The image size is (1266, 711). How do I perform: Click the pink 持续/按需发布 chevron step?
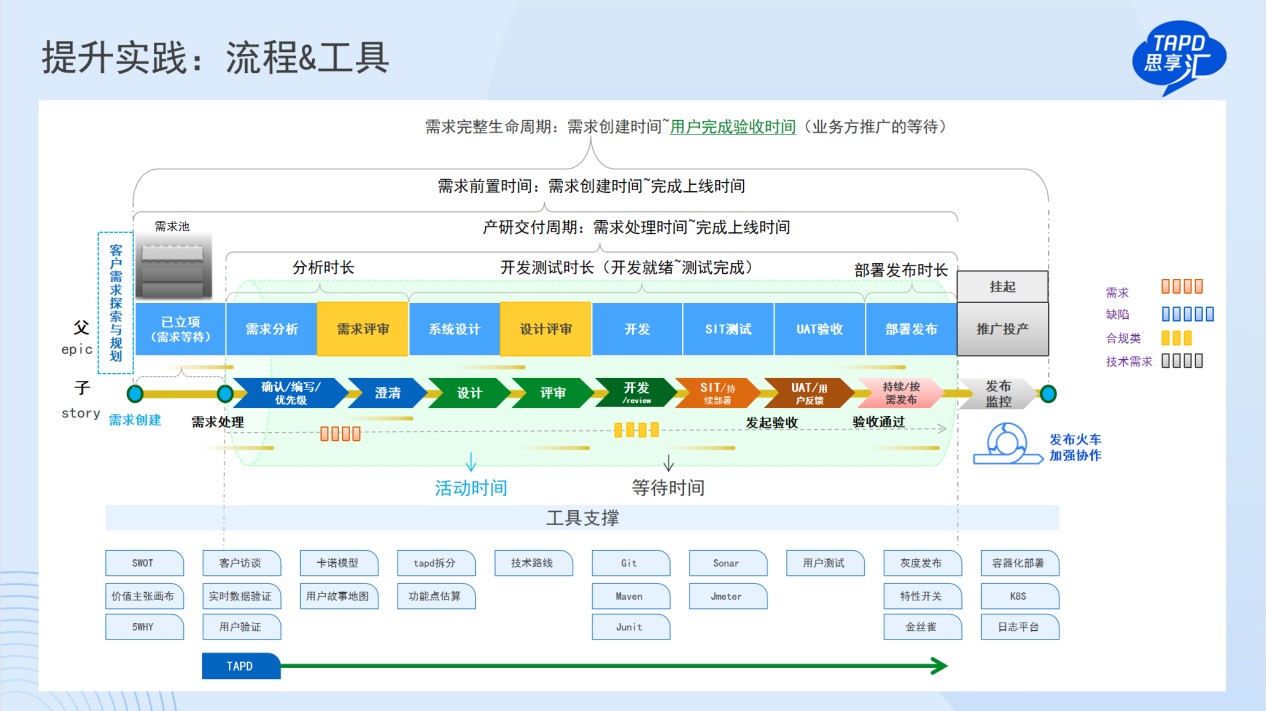[900, 393]
